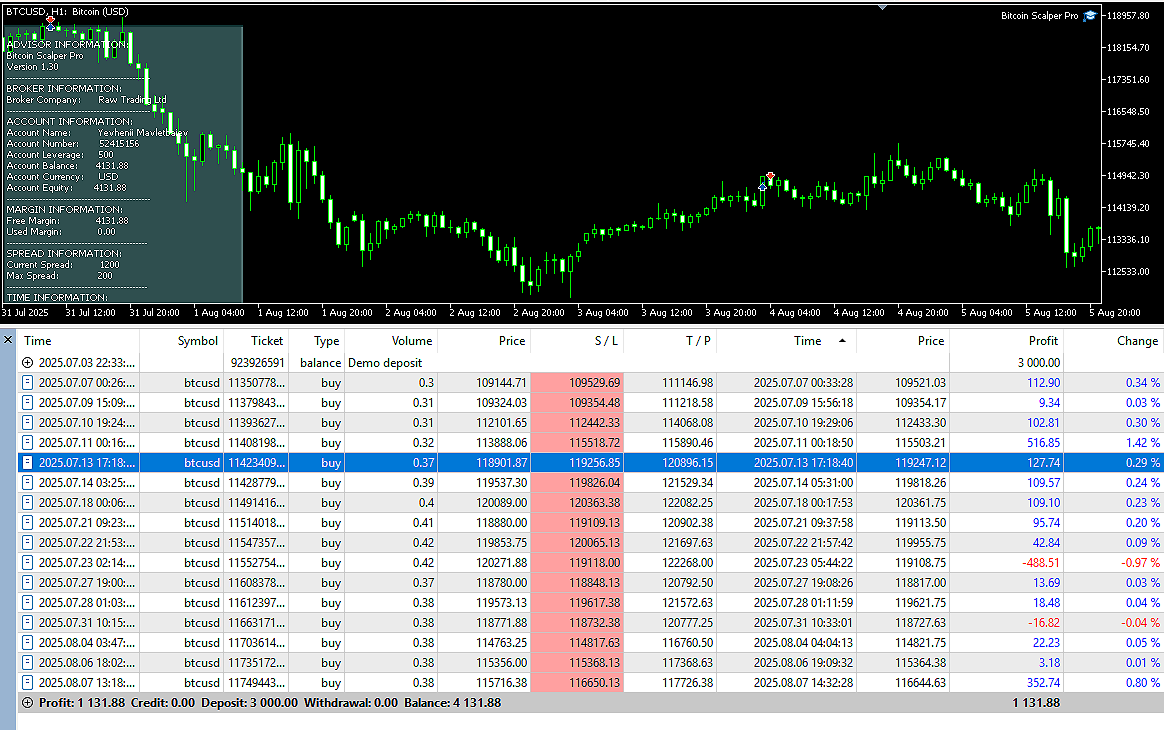Click the red trade marker near 4 Aug 04:00
This screenshot has width=1164, height=730.
[771, 176]
